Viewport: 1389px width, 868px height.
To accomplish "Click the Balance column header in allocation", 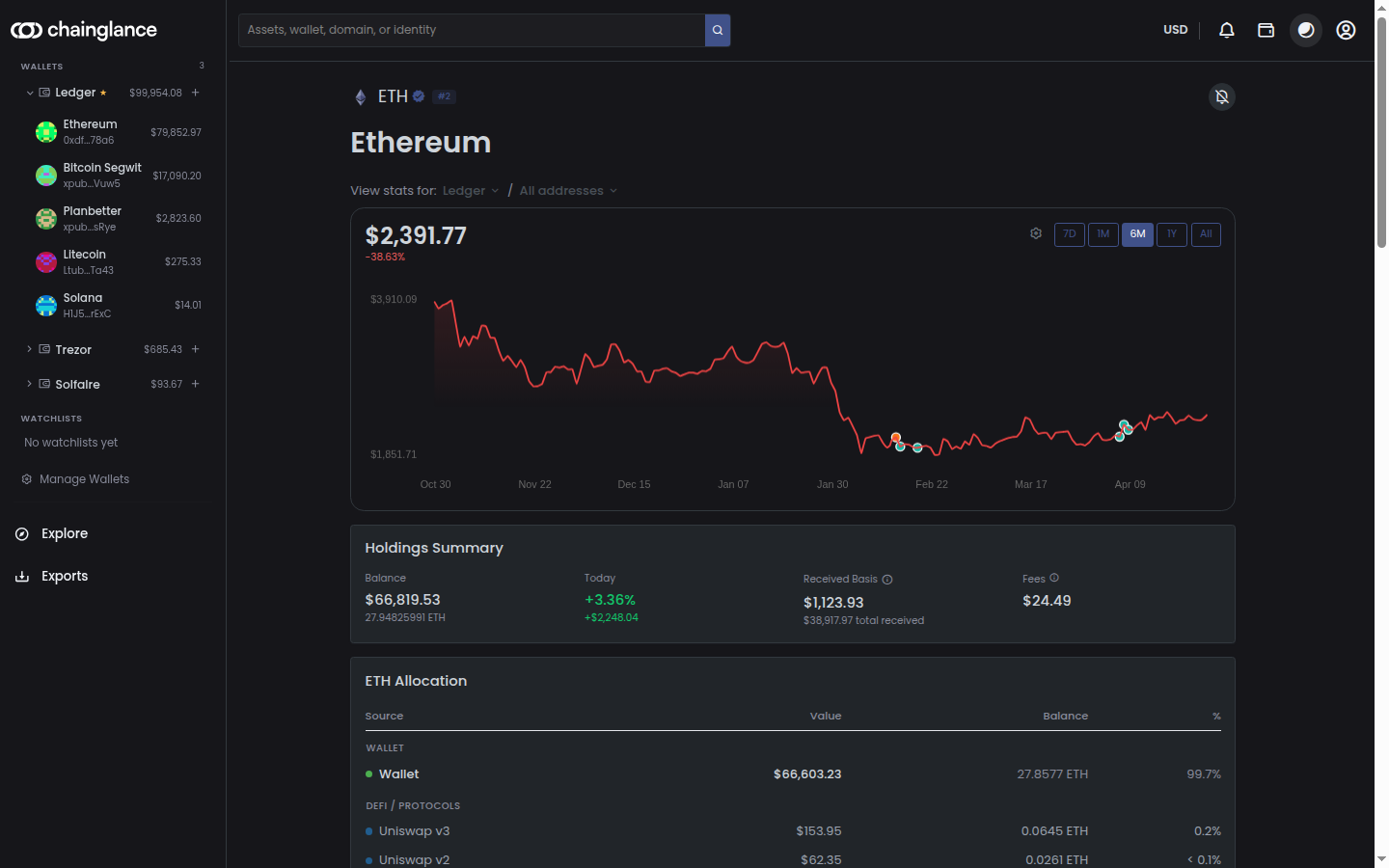I will [x=1065, y=716].
